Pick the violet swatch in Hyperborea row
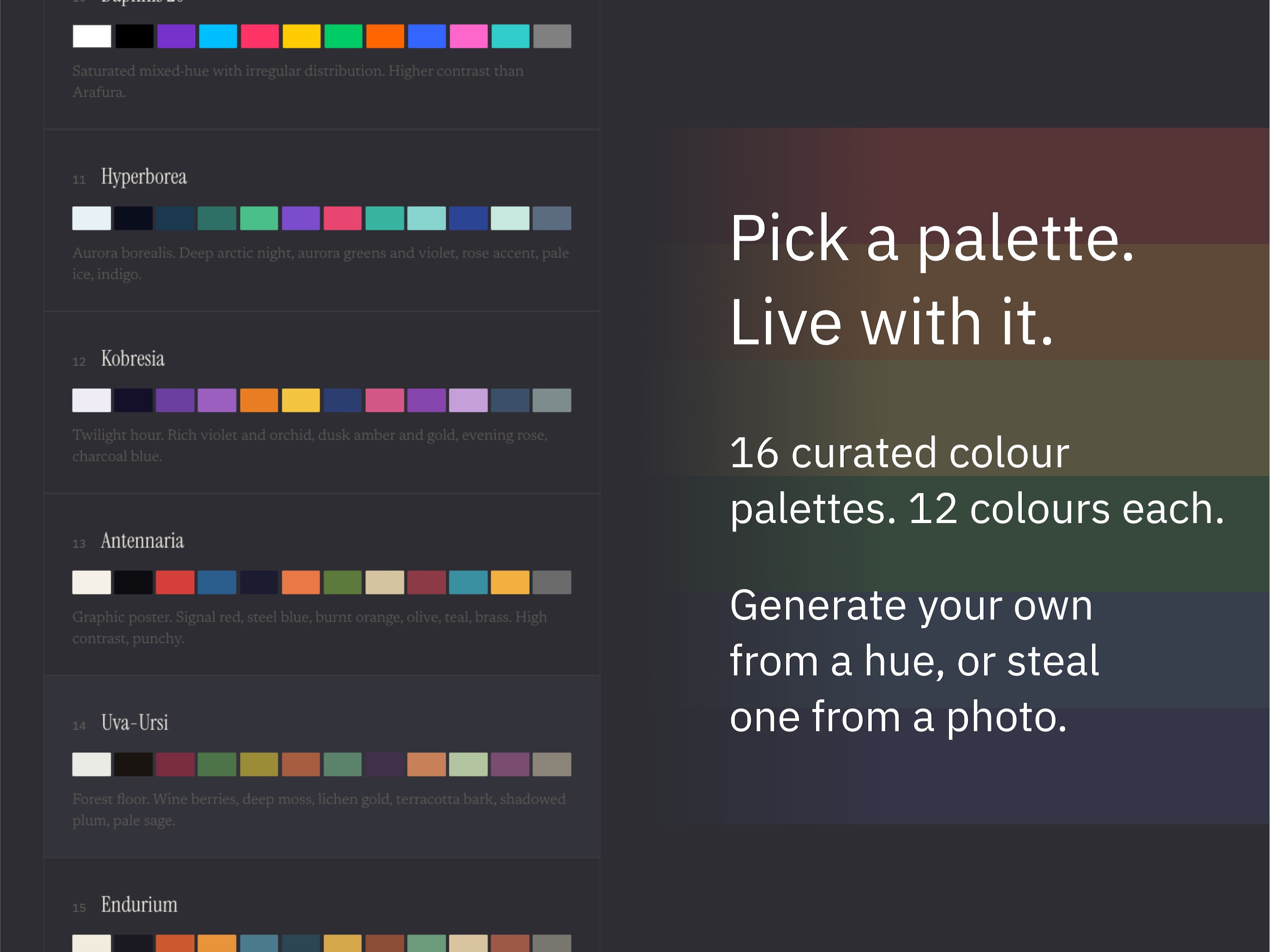The height and width of the screenshot is (952, 1270). (x=301, y=219)
